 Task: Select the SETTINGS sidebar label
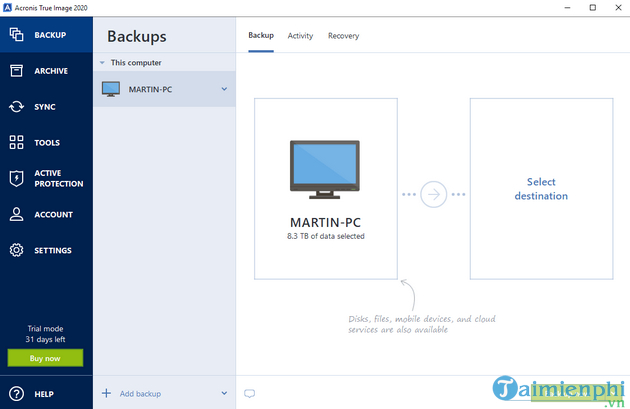click(53, 250)
